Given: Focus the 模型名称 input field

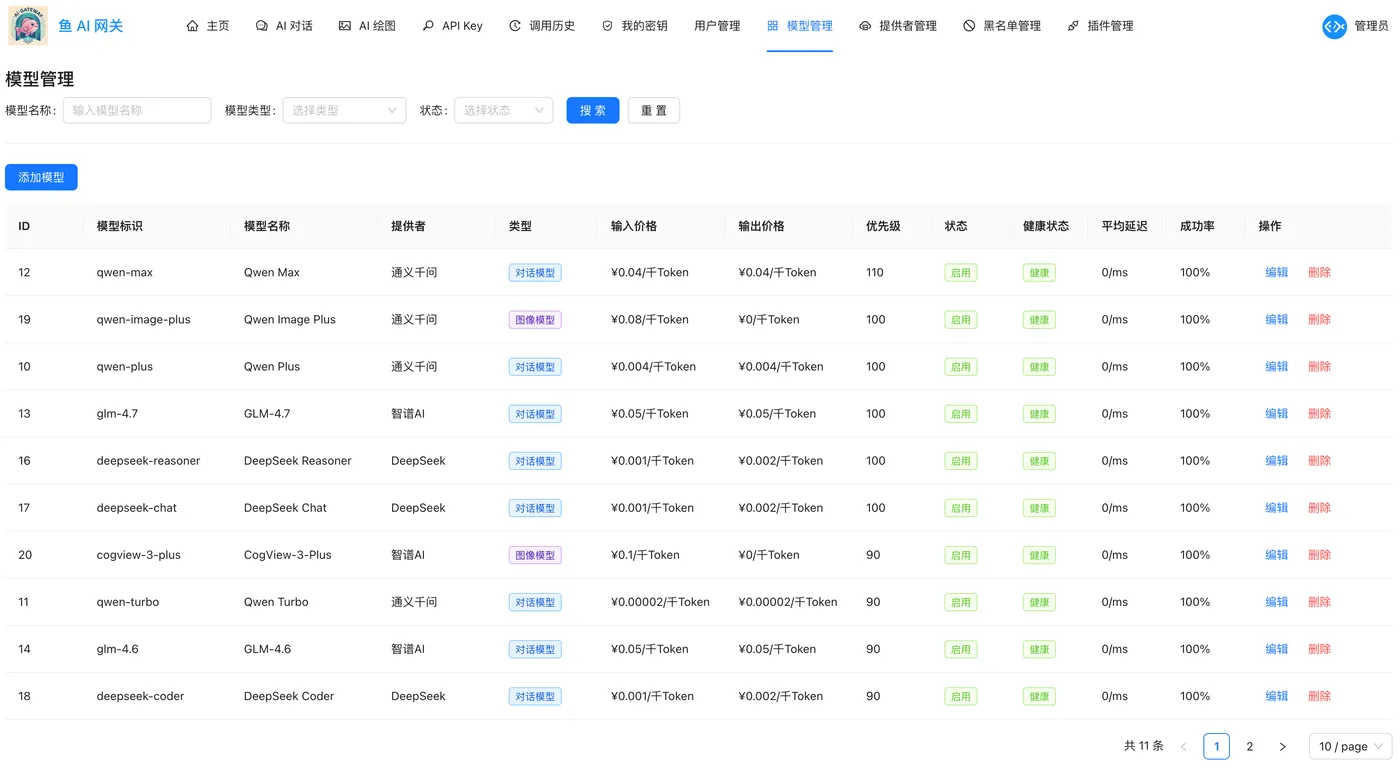Looking at the screenshot, I should tap(137, 110).
